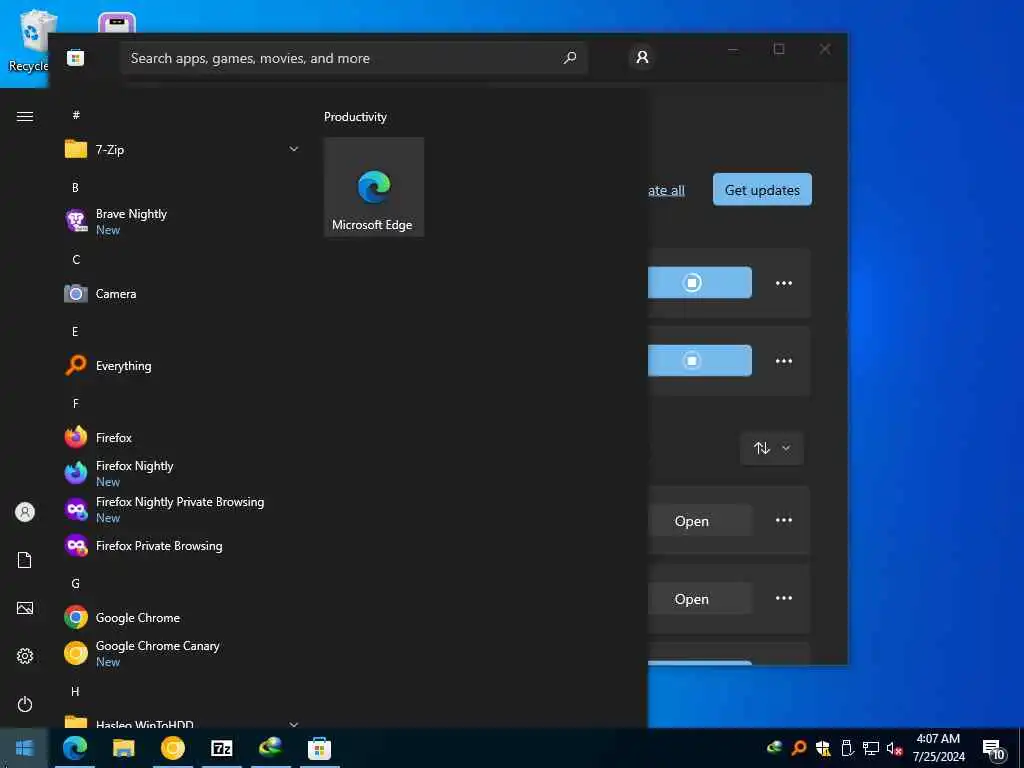Open the Internet Explorer globe icon on taskbar
Viewport: 1024px width, 768px height.
coord(270,748)
